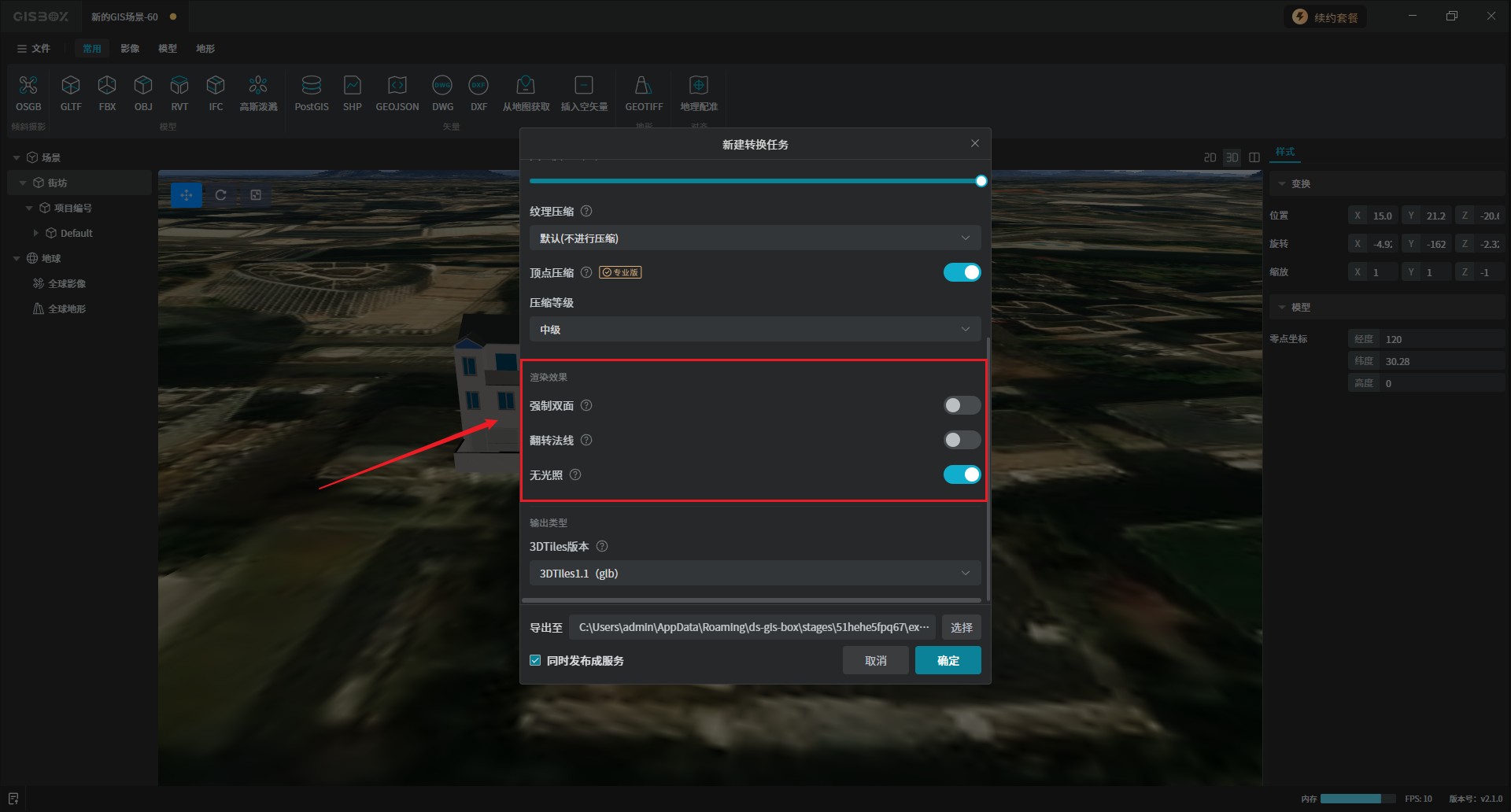Click the help icon beside 强制双面

click(x=586, y=406)
